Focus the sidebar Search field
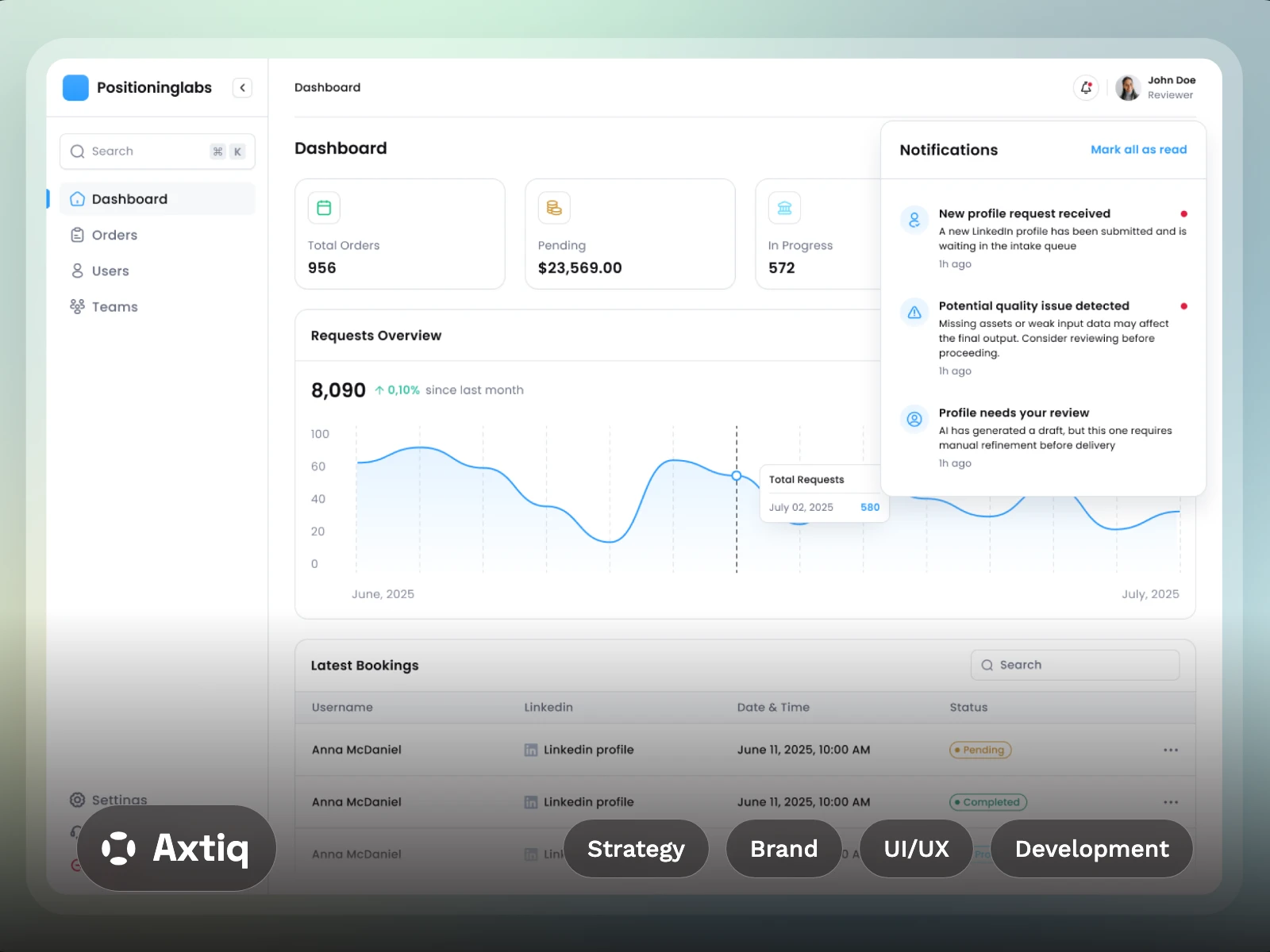The width and height of the screenshot is (1270, 952). click(x=157, y=152)
